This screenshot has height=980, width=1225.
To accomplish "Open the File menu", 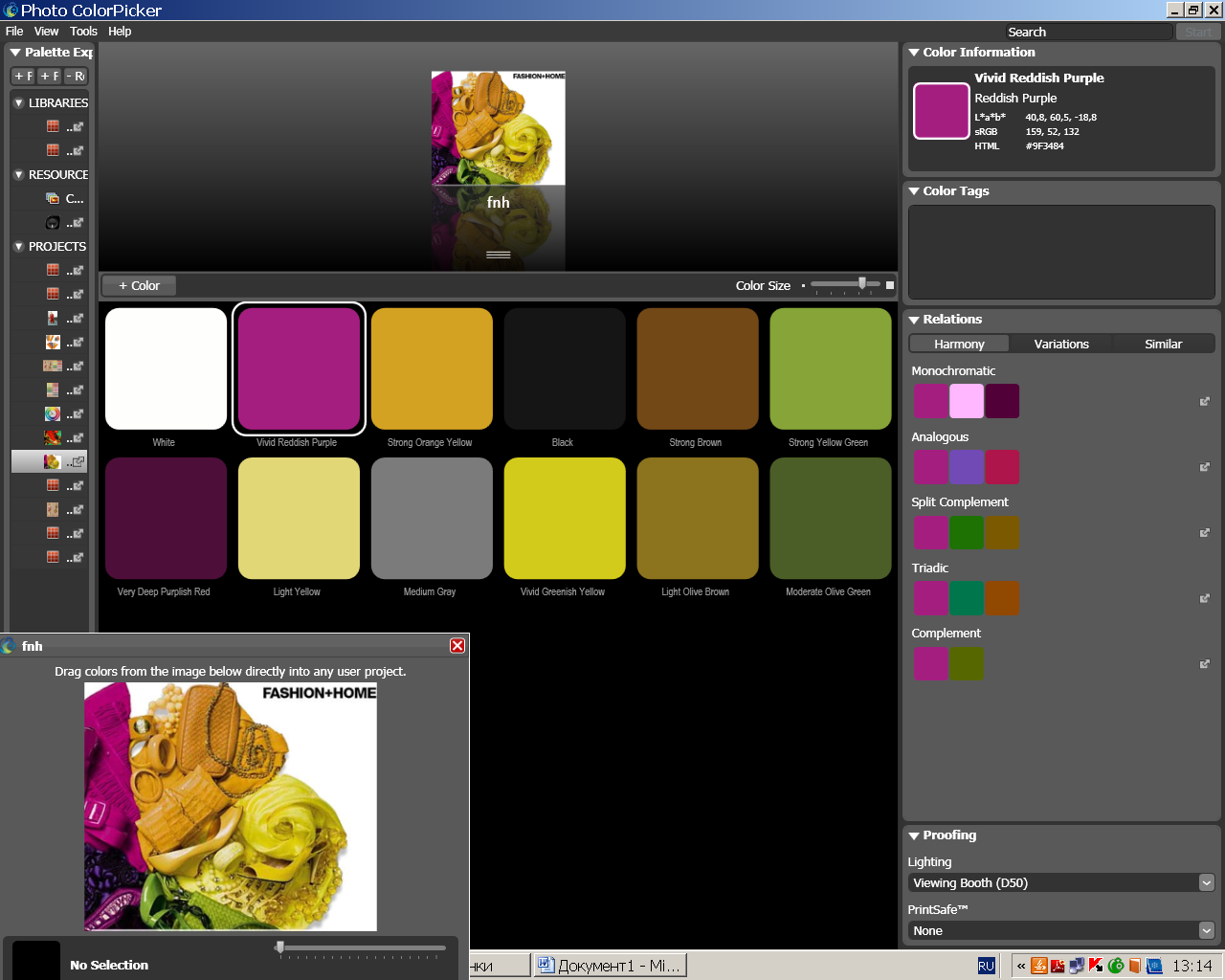I will pos(14,32).
